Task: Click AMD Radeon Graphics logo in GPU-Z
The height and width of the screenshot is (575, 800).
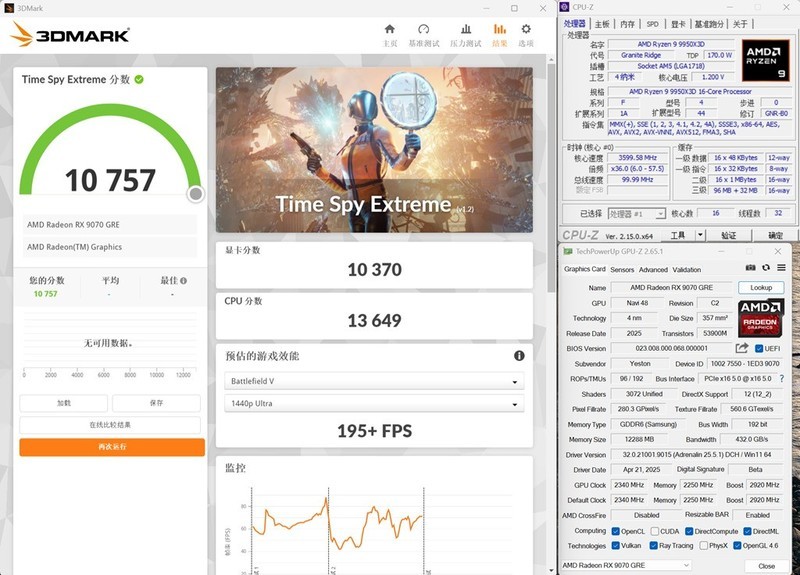Action: pos(761,318)
